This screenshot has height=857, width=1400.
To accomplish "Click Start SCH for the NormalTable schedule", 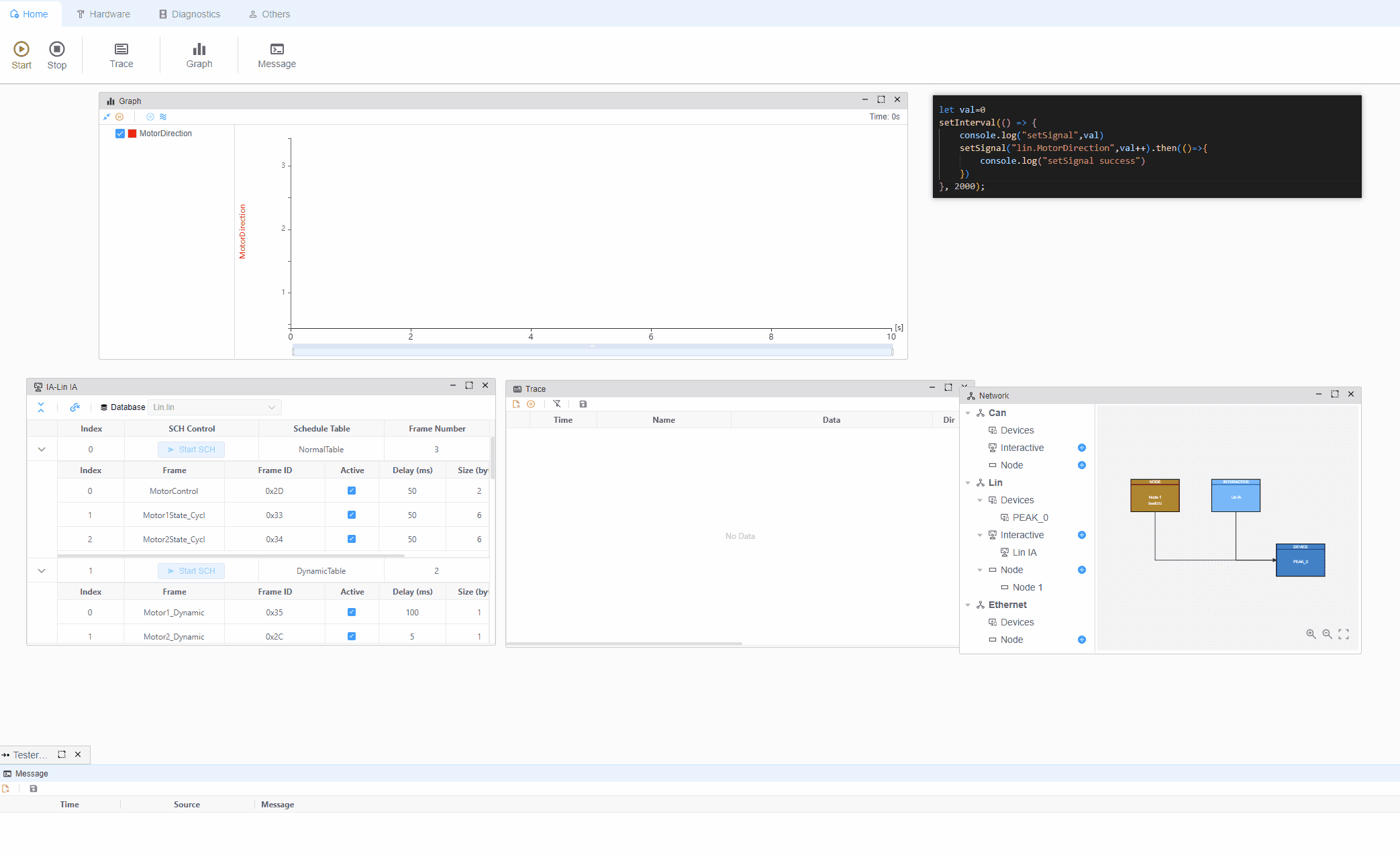I will click(191, 449).
